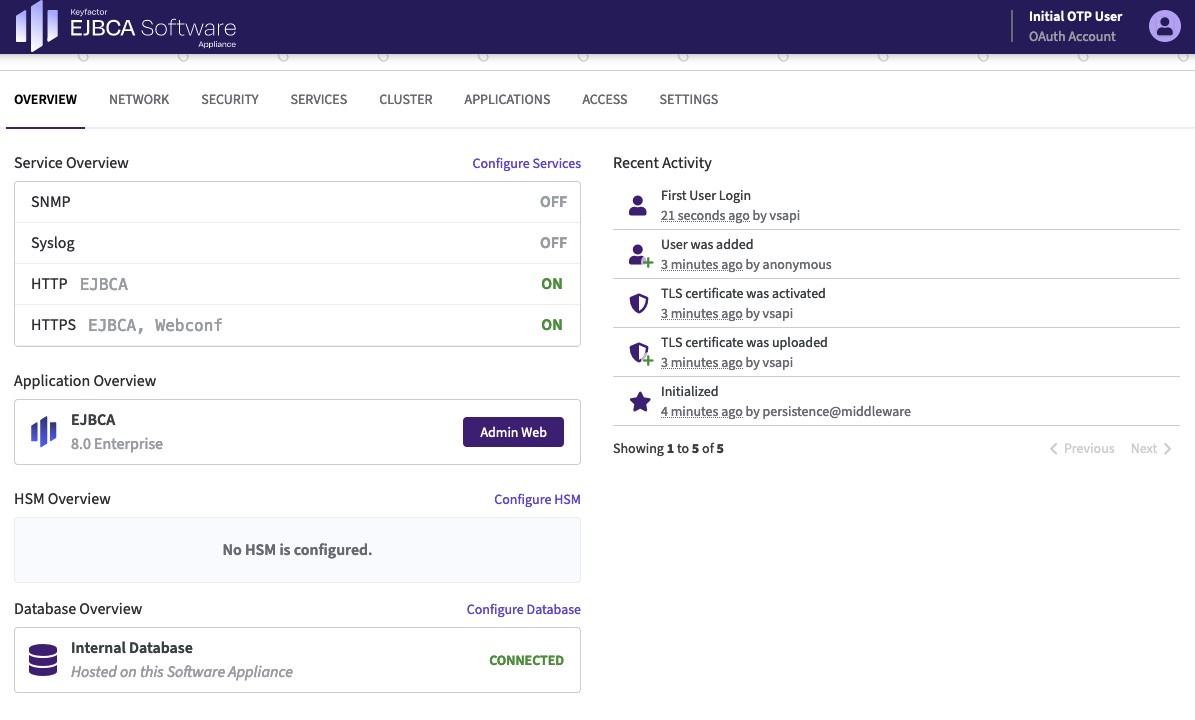The image size is (1195, 720).
Task: Go to the CLUSTER tab
Action: pos(405,100)
